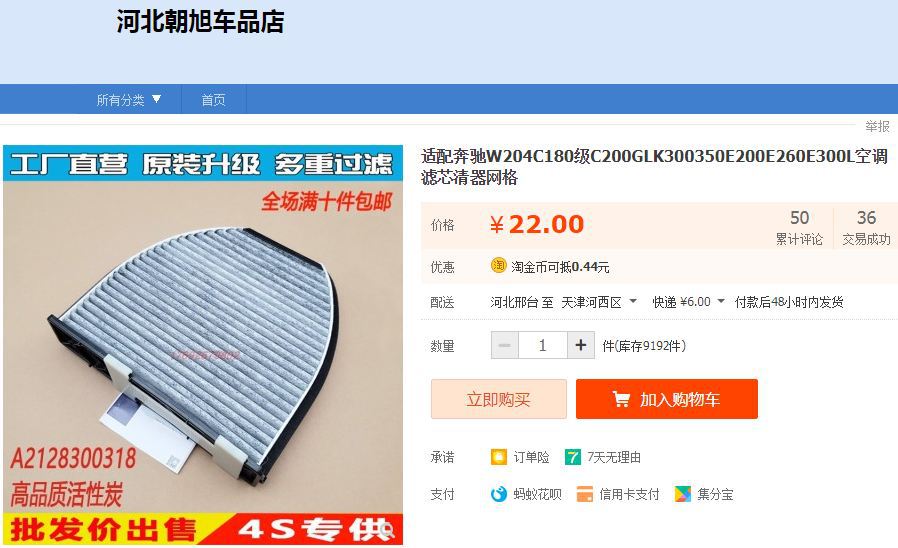
Task: Click the 信用卡支付 credit card icon
Action: click(x=585, y=494)
